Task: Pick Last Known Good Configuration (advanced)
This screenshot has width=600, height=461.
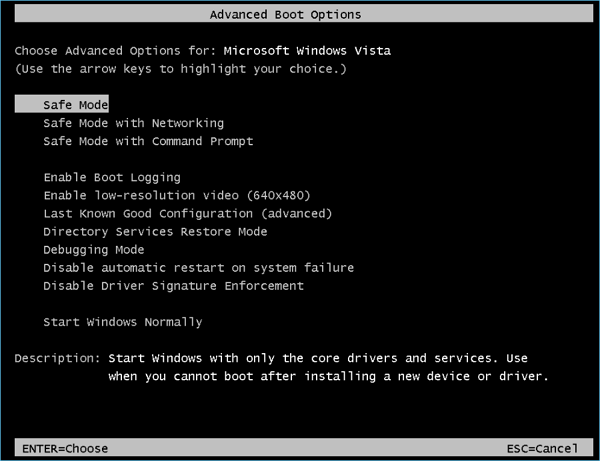Action: point(187,213)
